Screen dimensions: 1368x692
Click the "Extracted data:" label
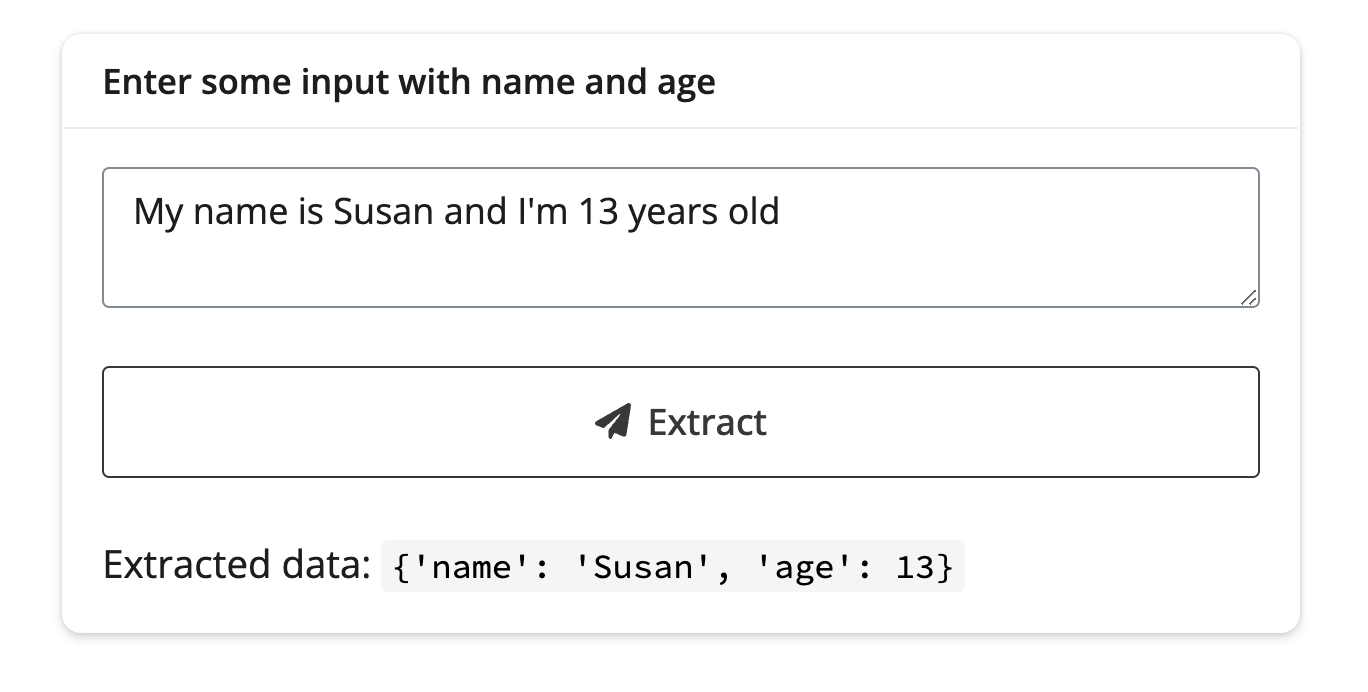tap(236, 565)
